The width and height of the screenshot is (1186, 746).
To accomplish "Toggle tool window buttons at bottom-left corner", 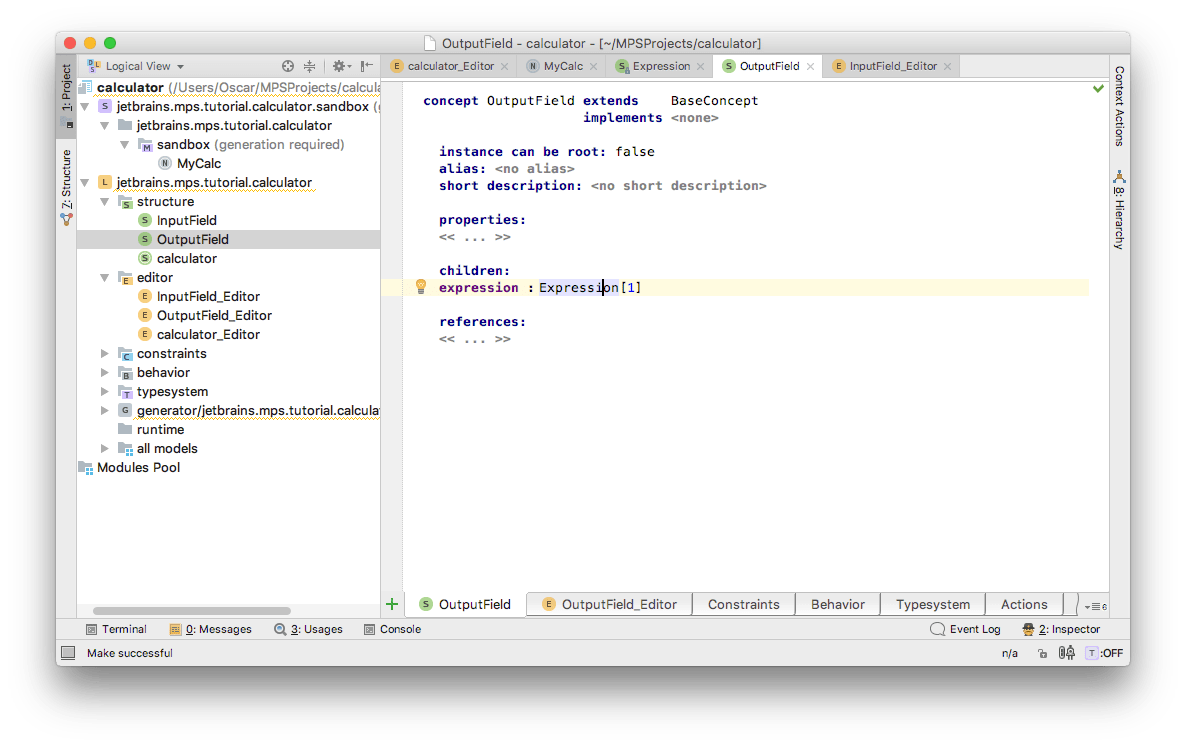I will 68,653.
